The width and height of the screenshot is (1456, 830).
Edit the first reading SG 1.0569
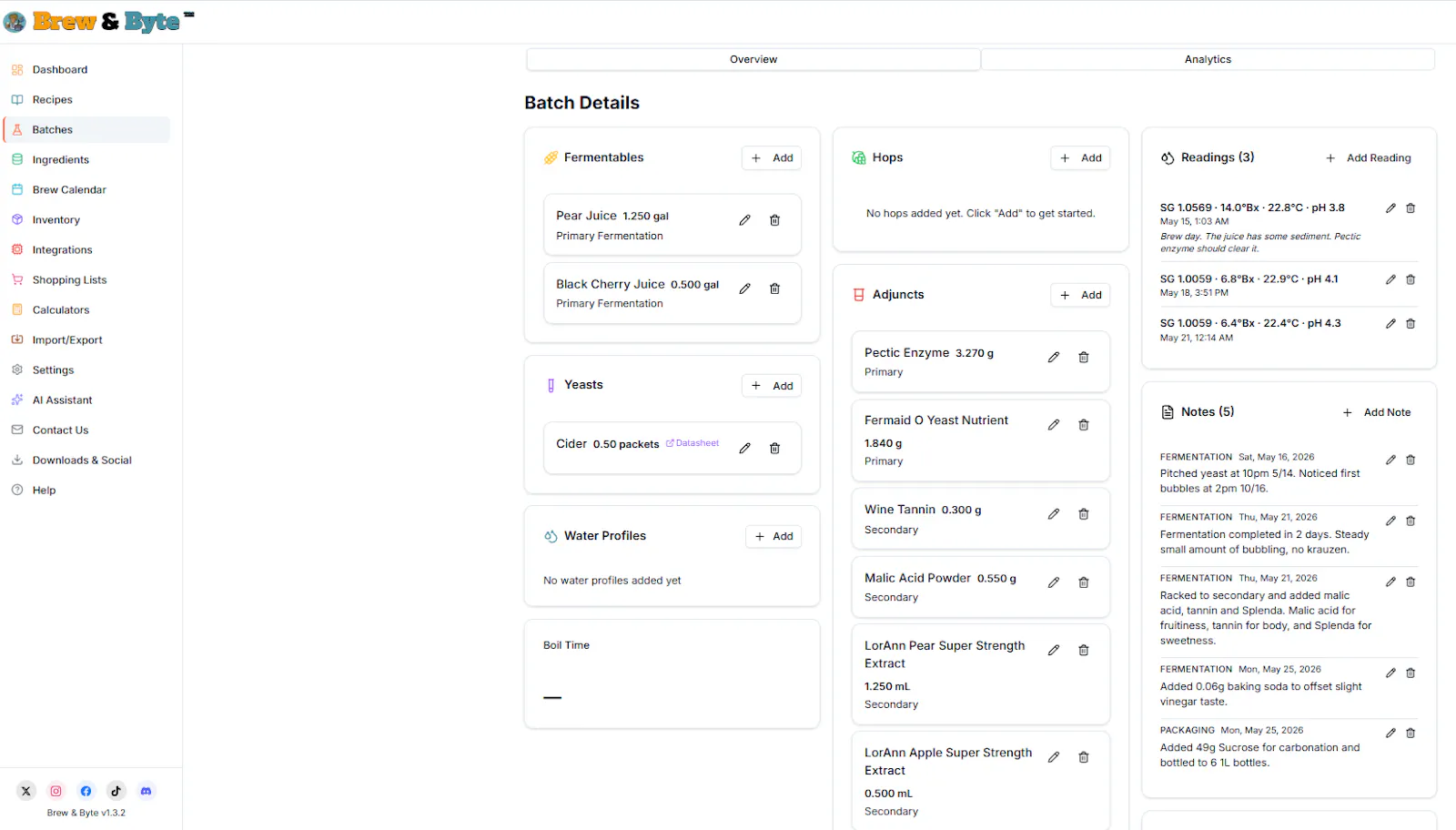(x=1390, y=208)
